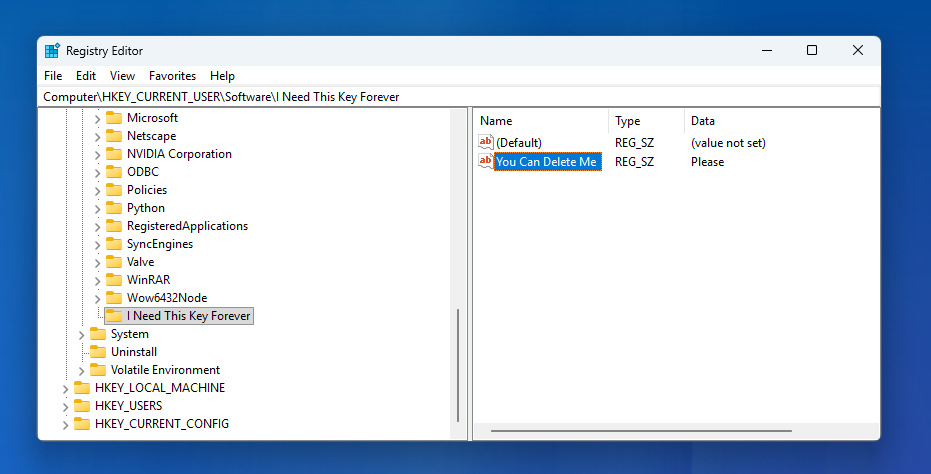Click the Python key folder icon
This screenshot has height=474, width=931.
(x=113, y=208)
